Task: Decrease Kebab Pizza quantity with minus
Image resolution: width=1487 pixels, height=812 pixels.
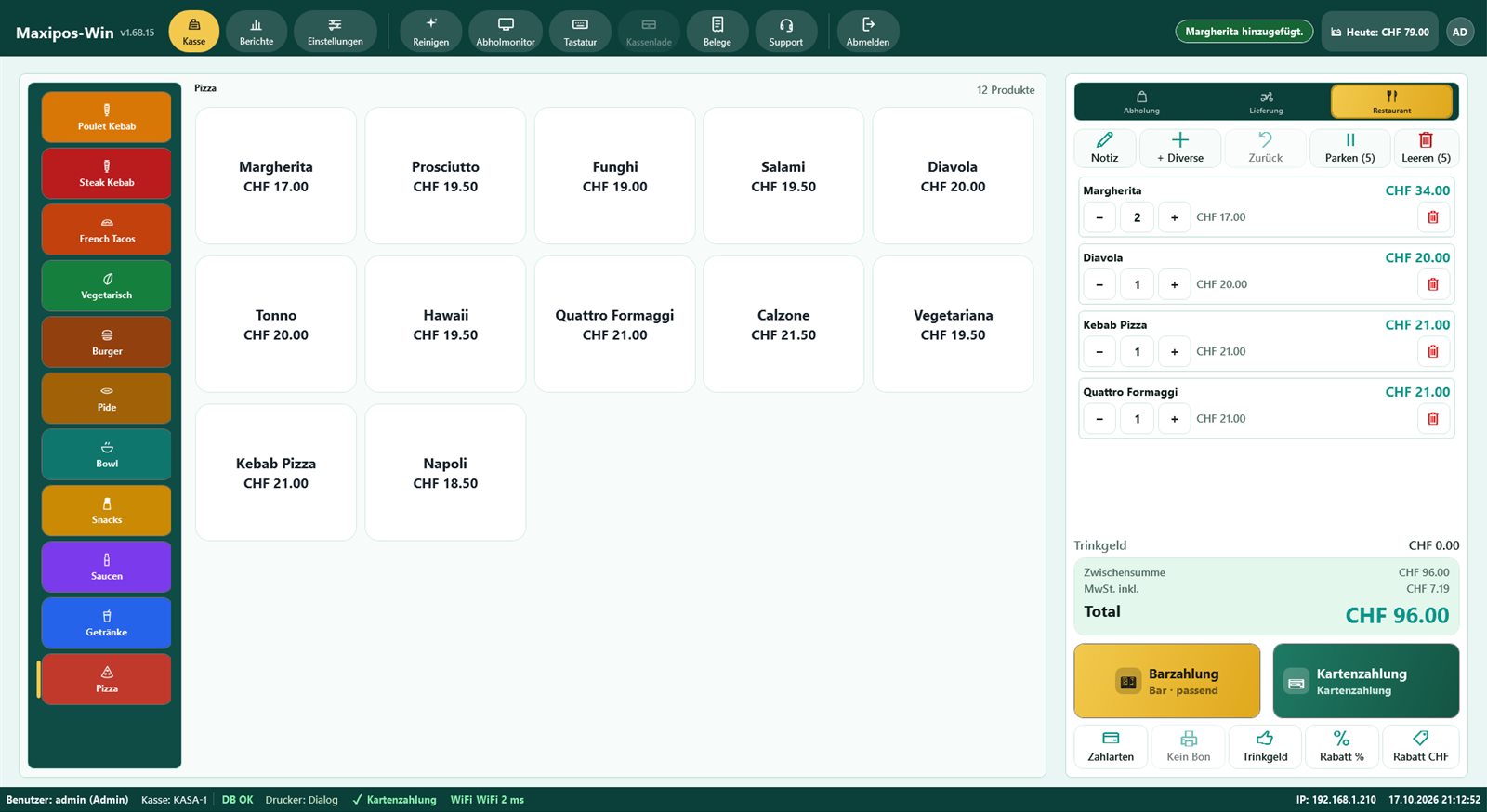Action: coord(1099,351)
